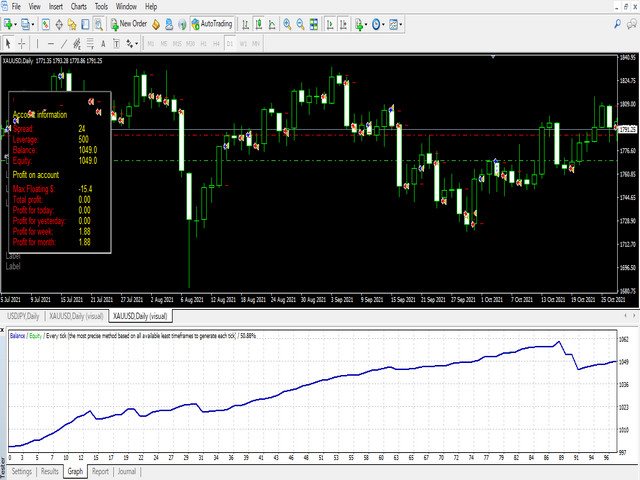Show the Terminal panel icon
Screen dimensions: 640x480
(x=85, y=24)
